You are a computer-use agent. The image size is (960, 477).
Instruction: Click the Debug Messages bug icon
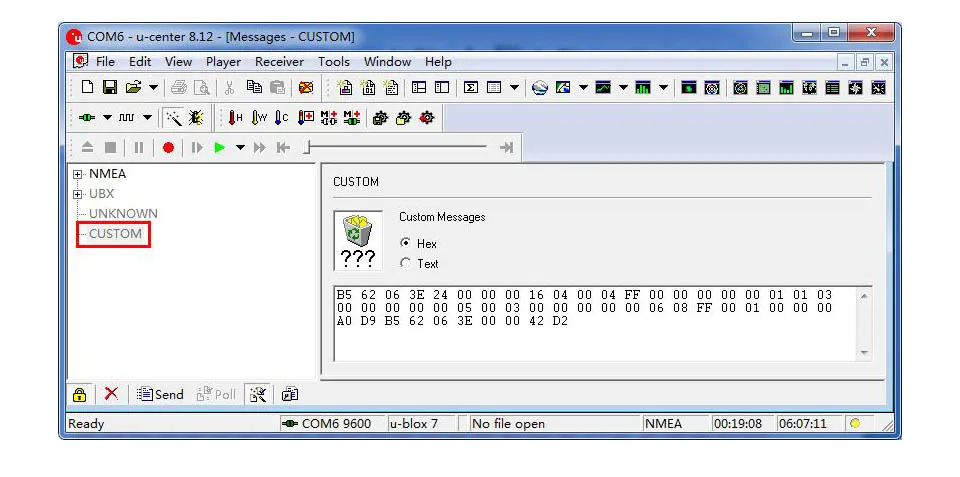197,117
